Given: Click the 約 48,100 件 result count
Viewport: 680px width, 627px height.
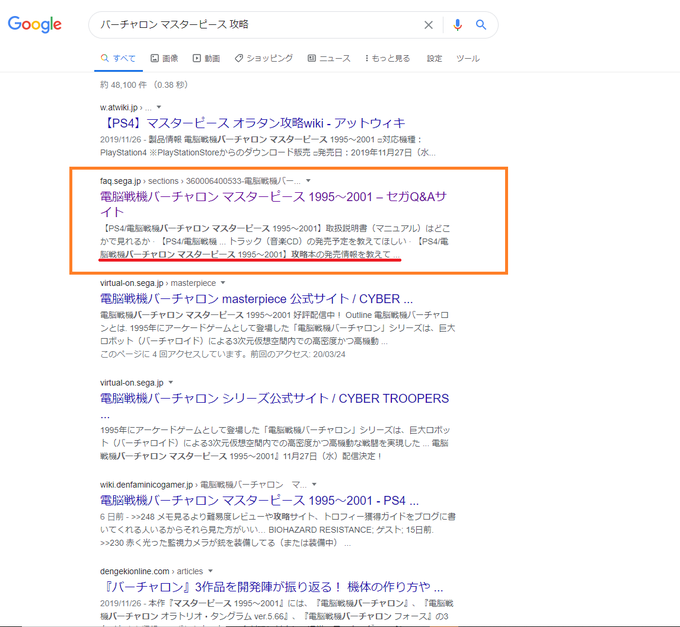Looking at the screenshot, I should (x=124, y=85).
